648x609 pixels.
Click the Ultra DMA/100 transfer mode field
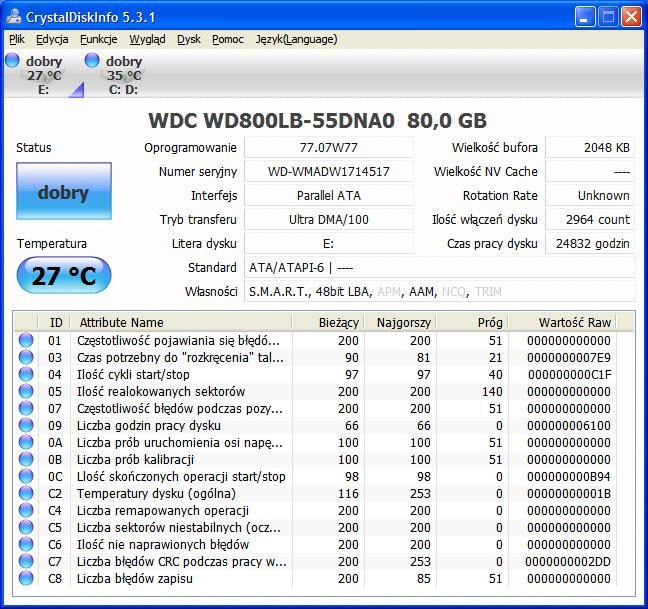(x=329, y=219)
